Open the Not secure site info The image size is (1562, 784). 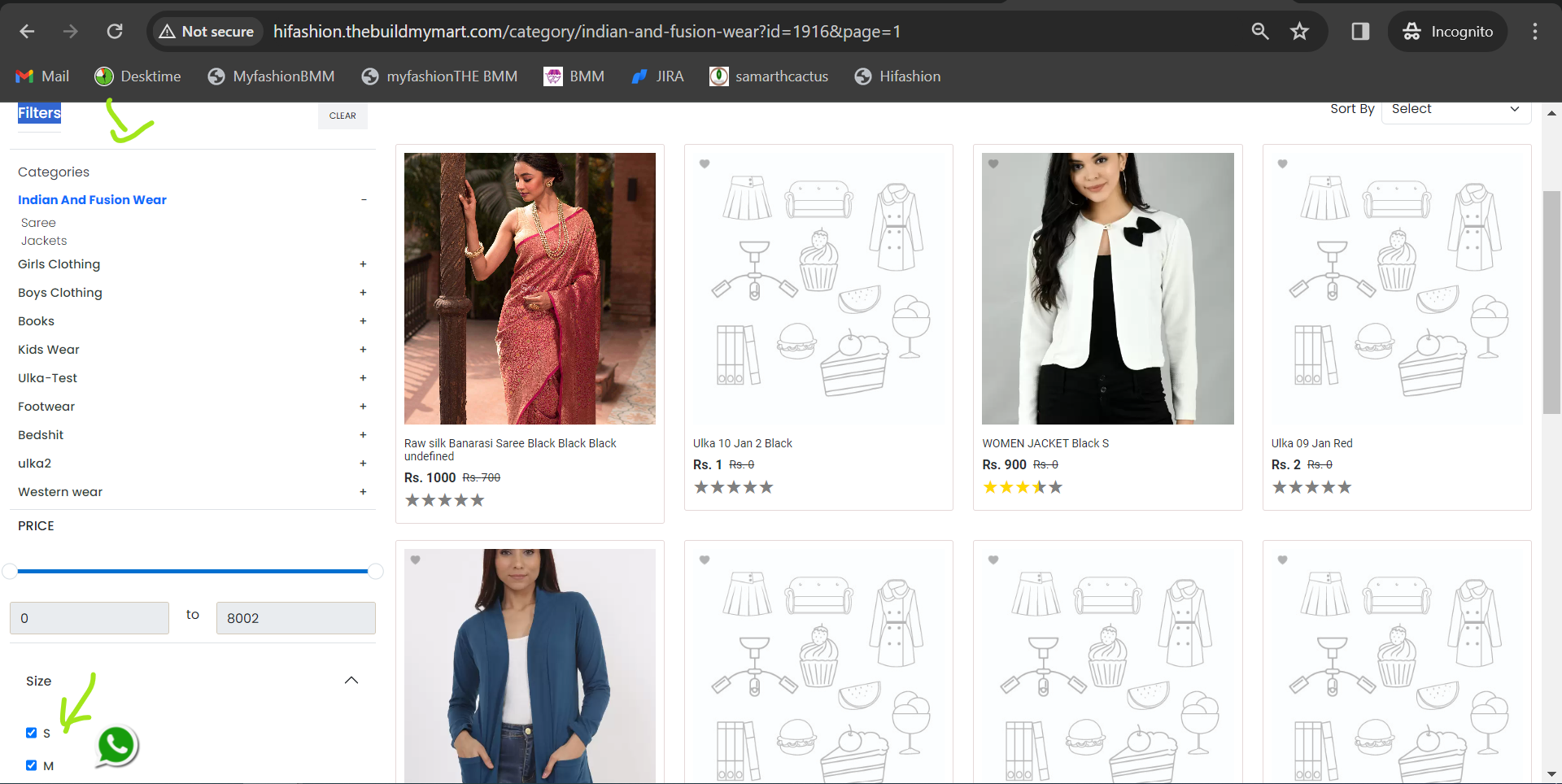tap(207, 32)
